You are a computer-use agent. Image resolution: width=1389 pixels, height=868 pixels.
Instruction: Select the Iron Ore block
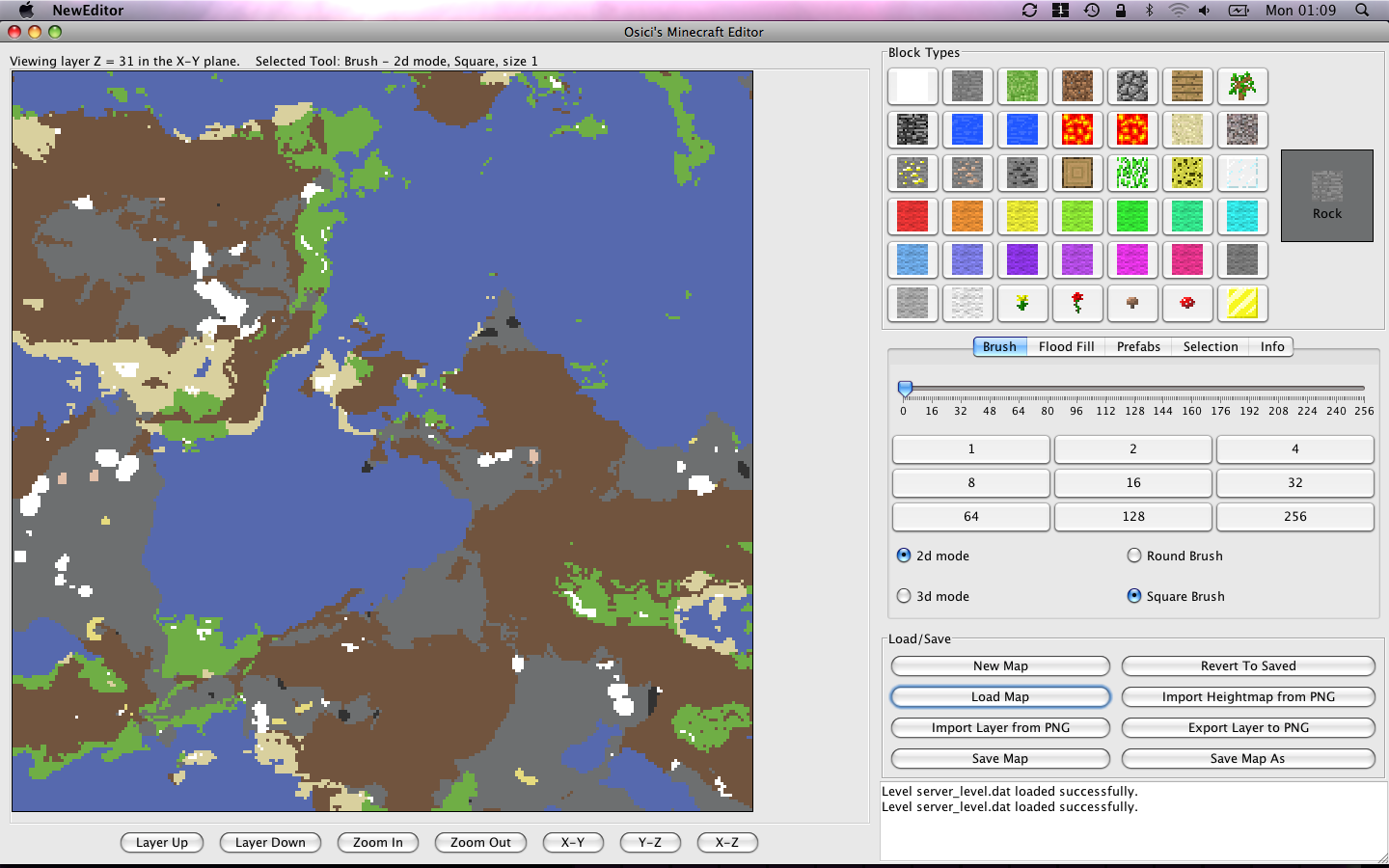tap(967, 173)
